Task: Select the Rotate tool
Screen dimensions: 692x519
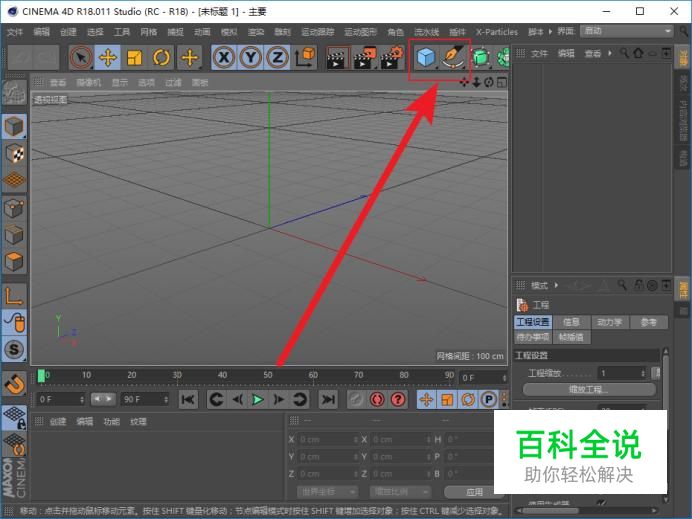Action: [x=162, y=58]
